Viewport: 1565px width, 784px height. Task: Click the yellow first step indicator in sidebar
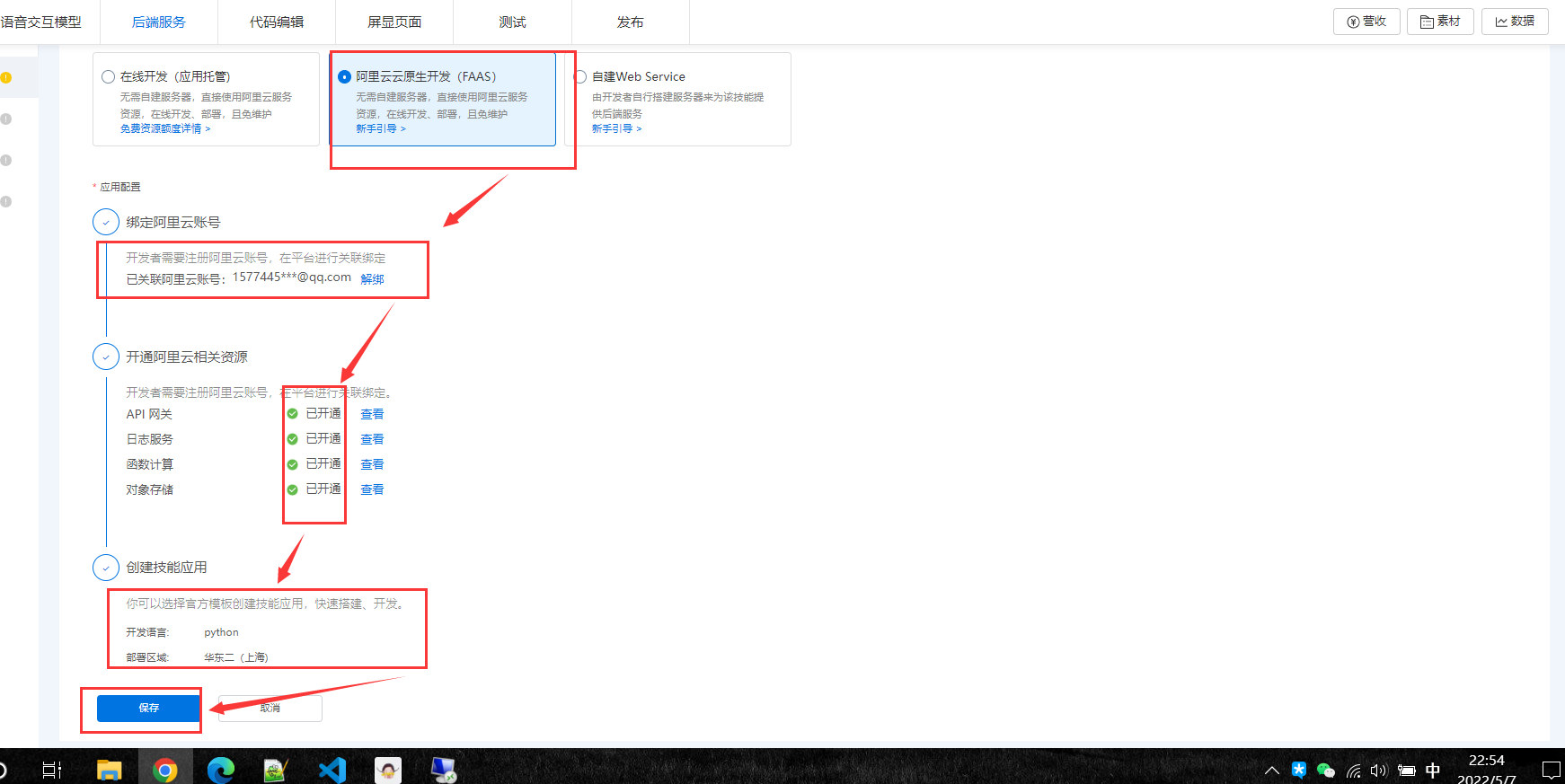pyautogui.click(x=6, y=78)
